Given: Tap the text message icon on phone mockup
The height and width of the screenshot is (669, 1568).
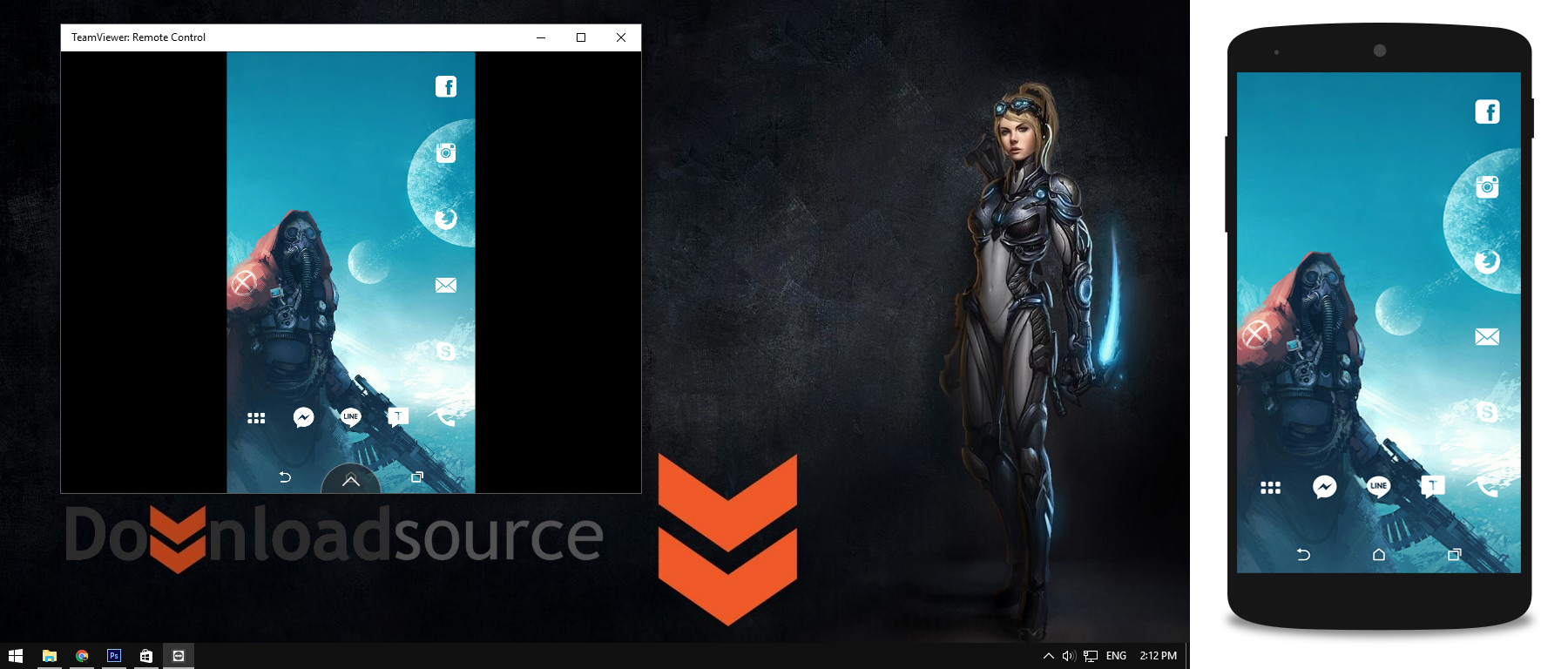Looking at the screenshot, I should pos(1433,486).
